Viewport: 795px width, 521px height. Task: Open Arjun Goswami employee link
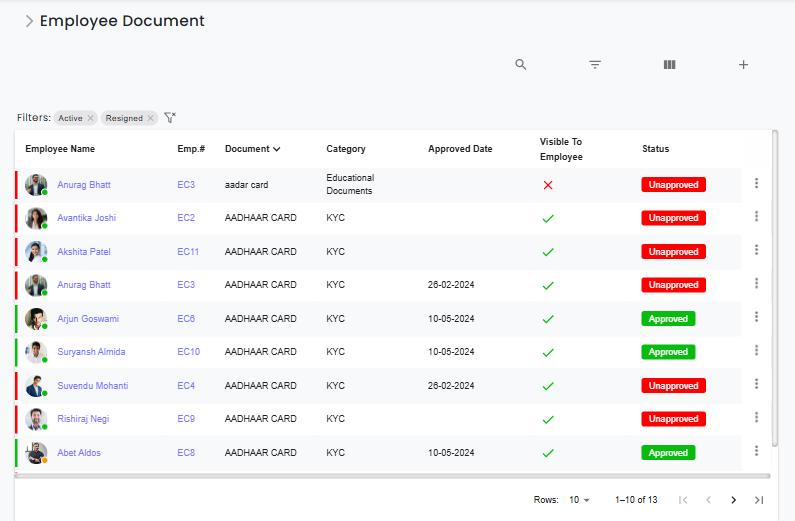coord(88,319)
